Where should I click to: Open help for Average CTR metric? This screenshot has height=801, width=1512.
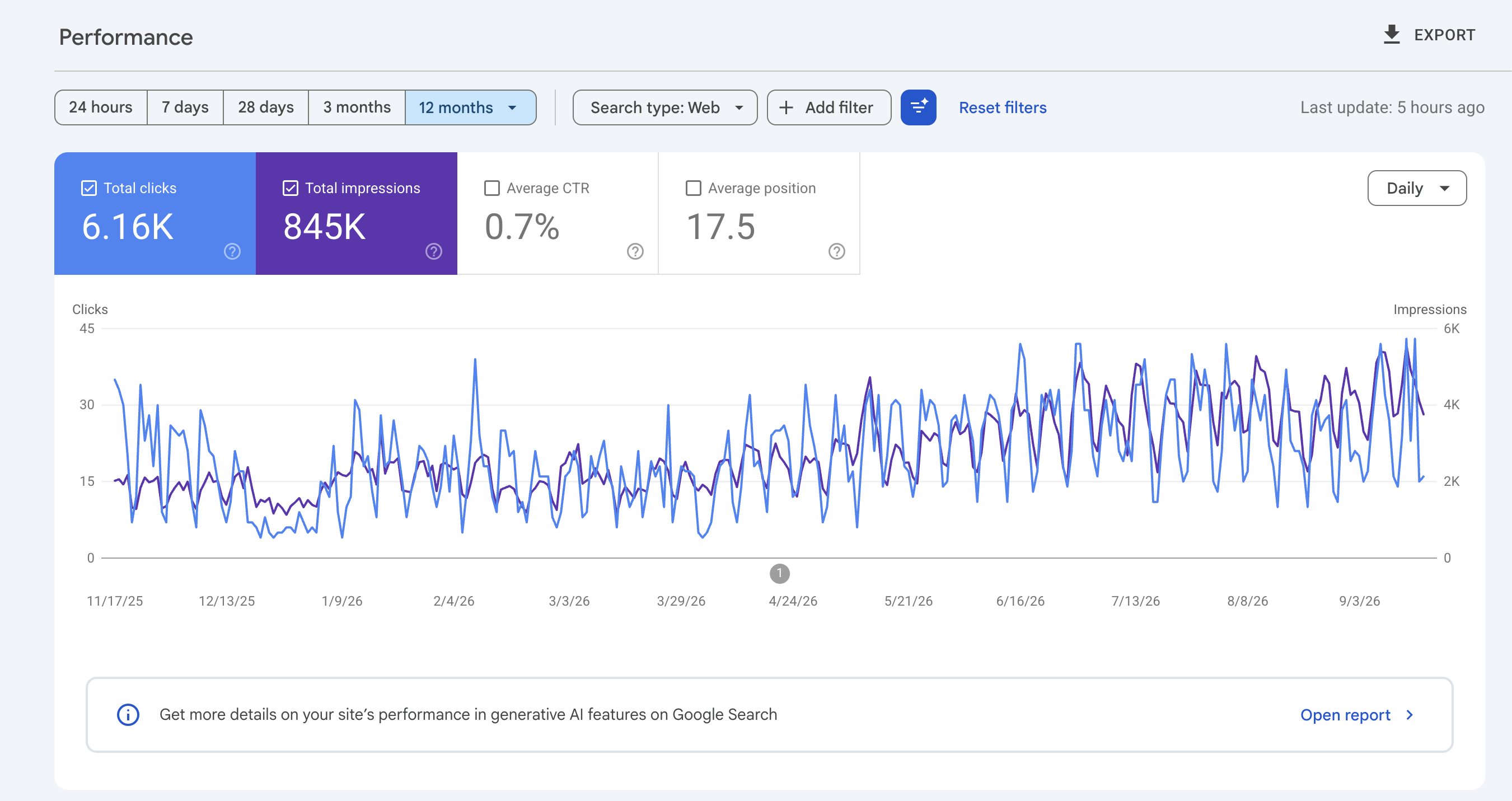pyautogui.click(x=635, y=251)
